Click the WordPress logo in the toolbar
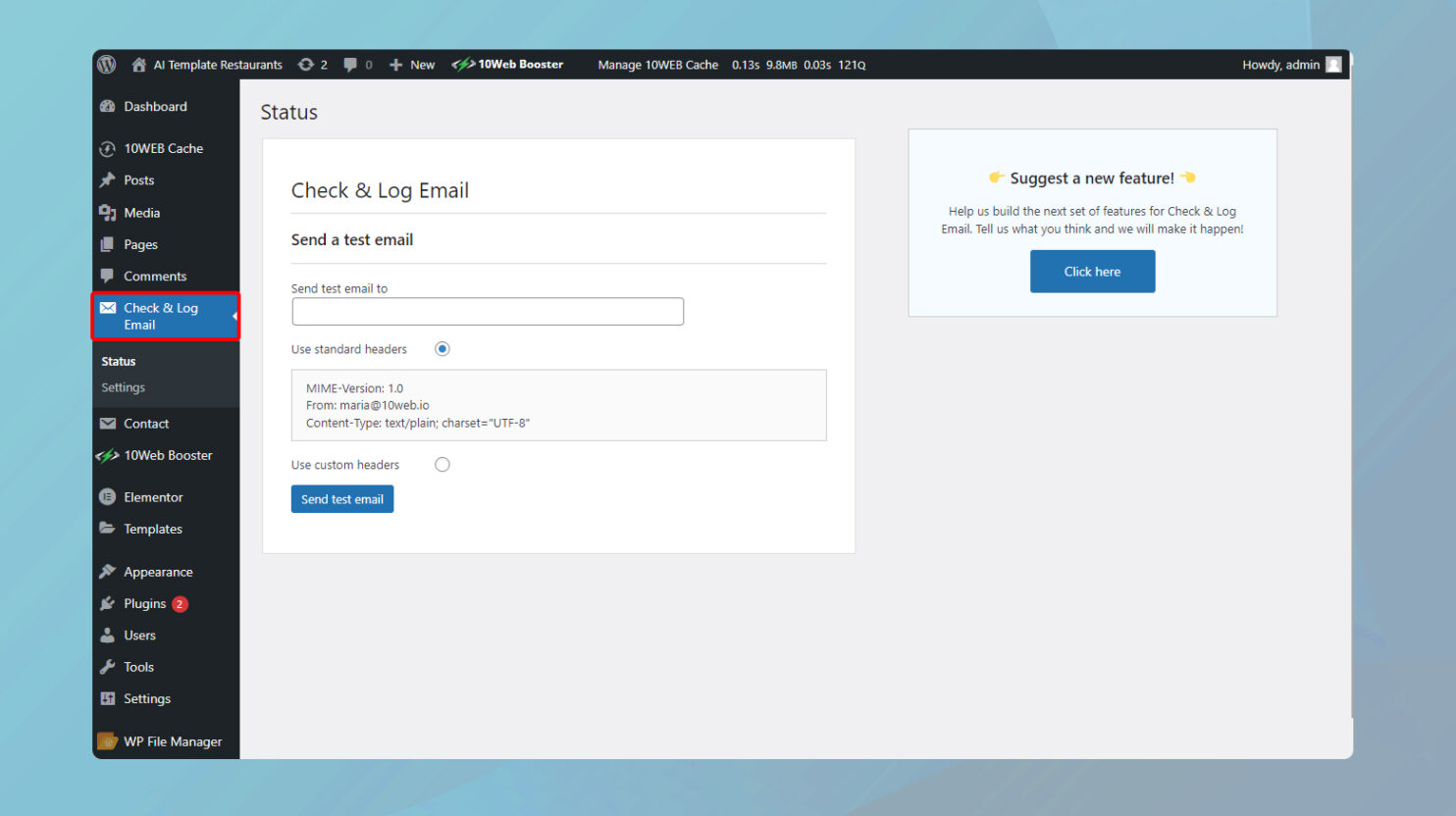 coord(106,65)
